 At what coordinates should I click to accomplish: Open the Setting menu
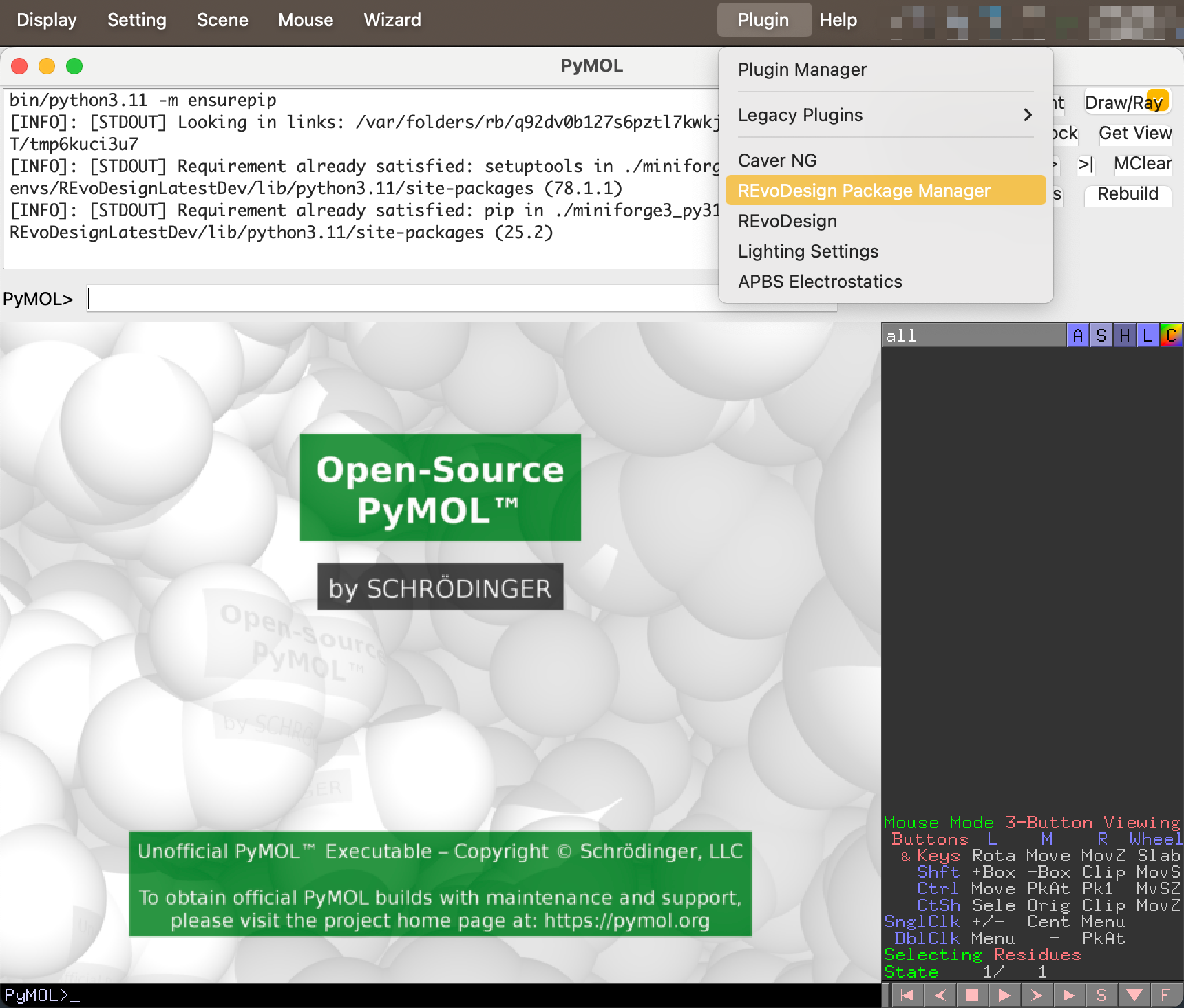(x=137, y=20)
